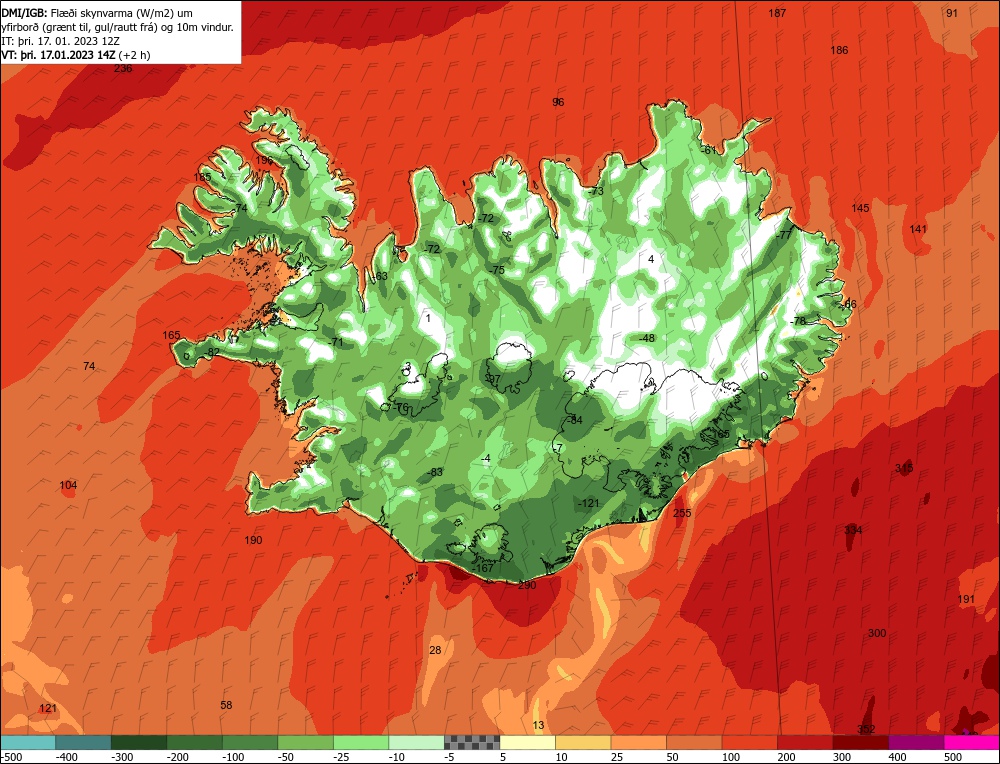Viewport: 1000px width, 764px height.
Task: Pick the pale yellow 5 to 10 swatch
Action: [527, 742]
